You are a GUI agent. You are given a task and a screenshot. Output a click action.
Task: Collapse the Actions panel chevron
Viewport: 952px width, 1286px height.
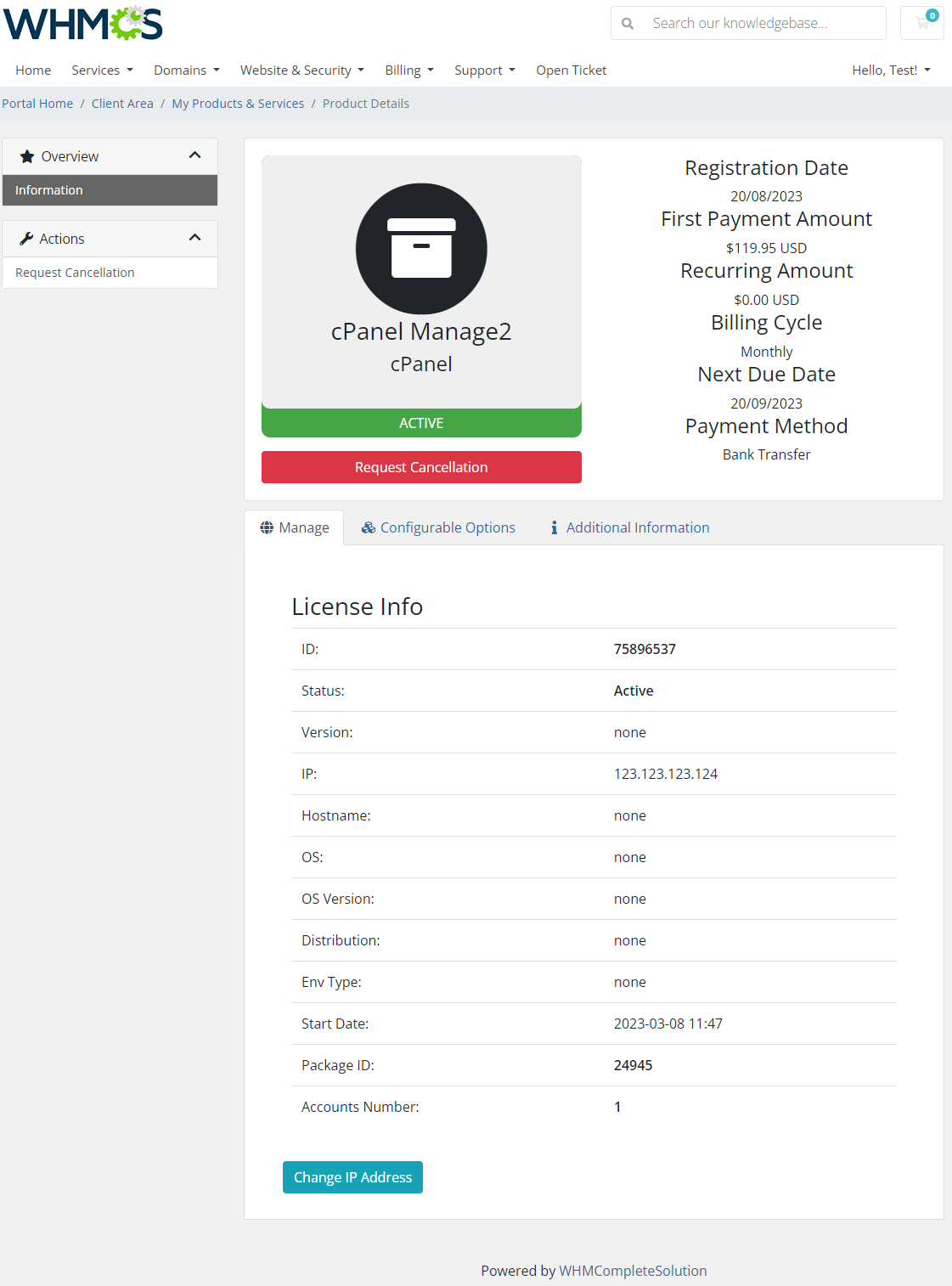coord(194,238)
